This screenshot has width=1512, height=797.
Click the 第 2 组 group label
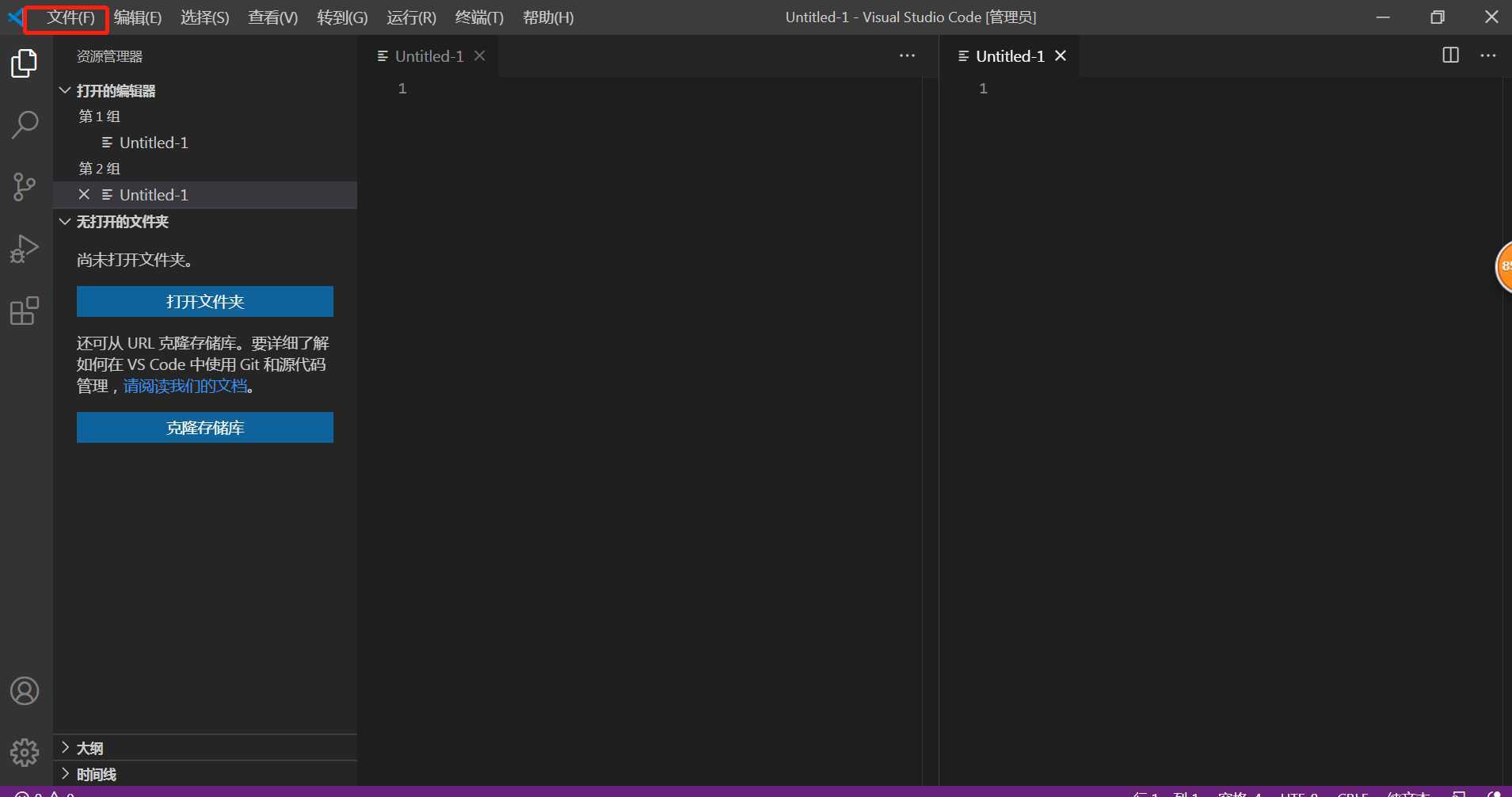click(99, 169)
